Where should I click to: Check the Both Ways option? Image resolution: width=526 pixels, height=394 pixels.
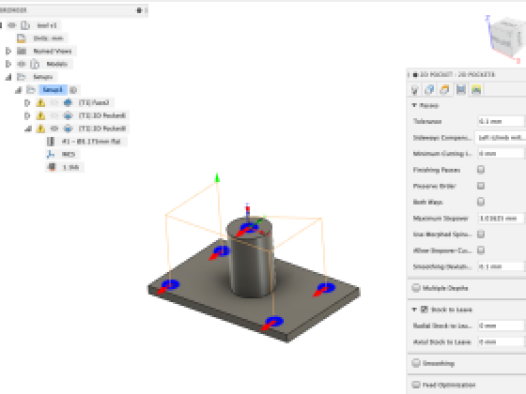pyautogui.click(x=481, y=202)
